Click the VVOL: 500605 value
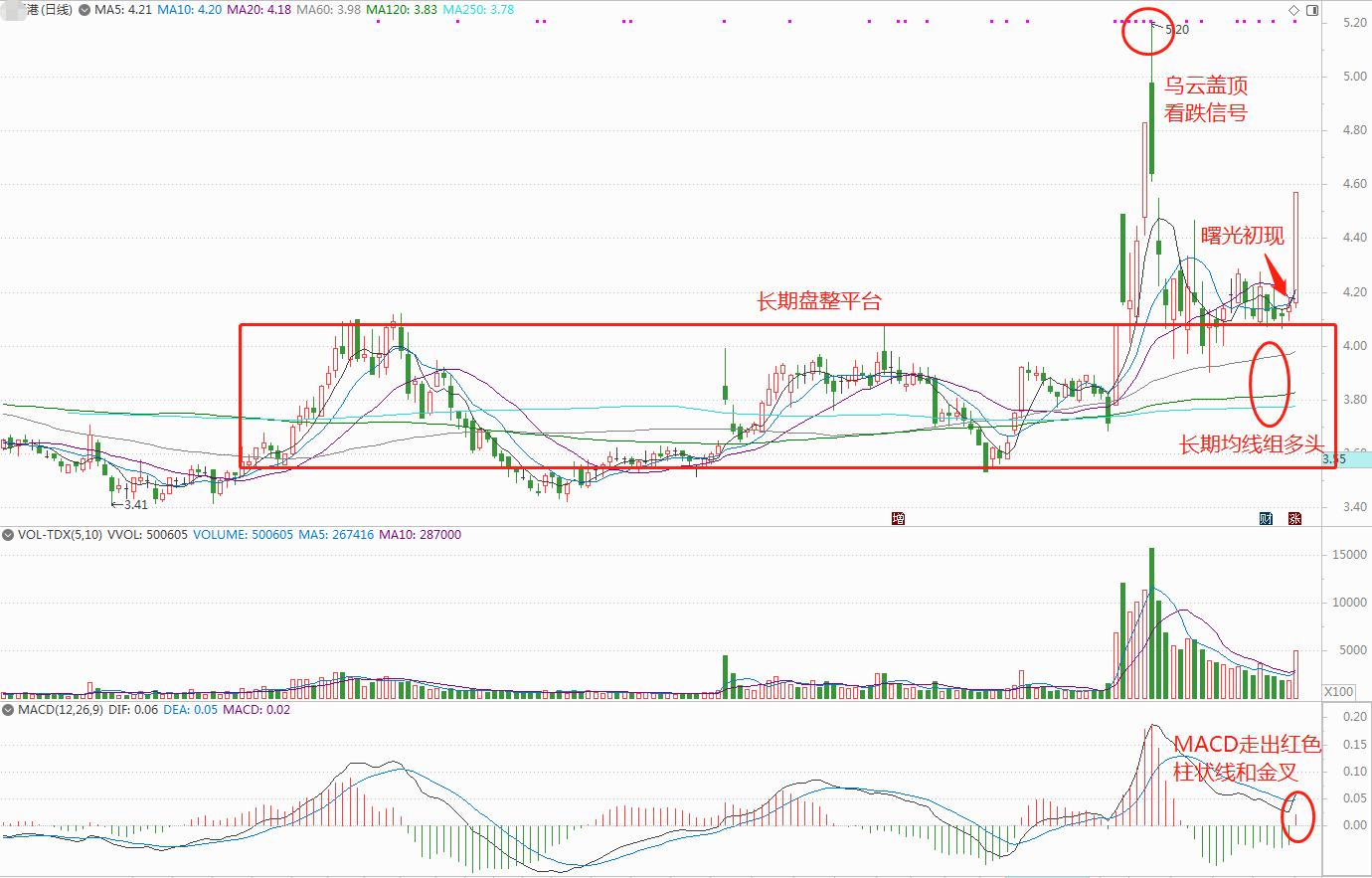 click(147, 535)
